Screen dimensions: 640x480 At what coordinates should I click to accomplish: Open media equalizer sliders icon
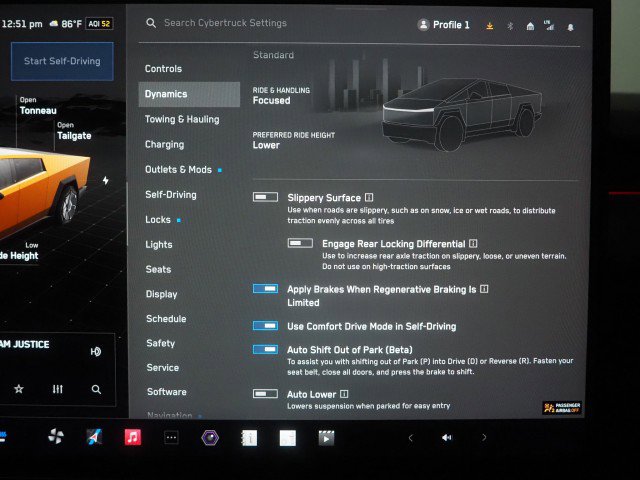(58, 389)
